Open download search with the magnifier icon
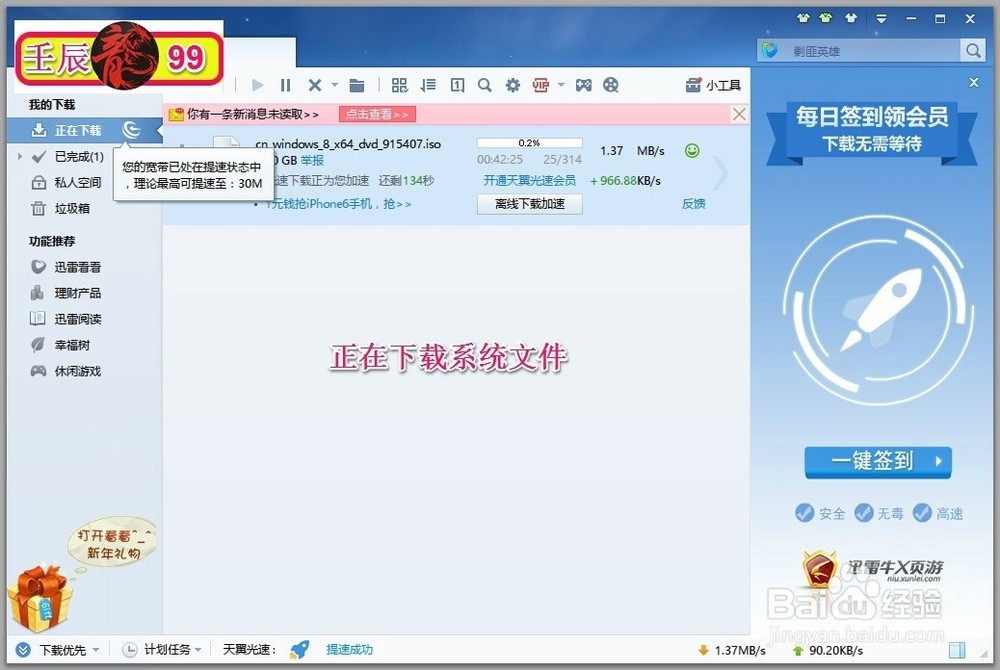Screen dimensions: 1000x670 [484, 85]
